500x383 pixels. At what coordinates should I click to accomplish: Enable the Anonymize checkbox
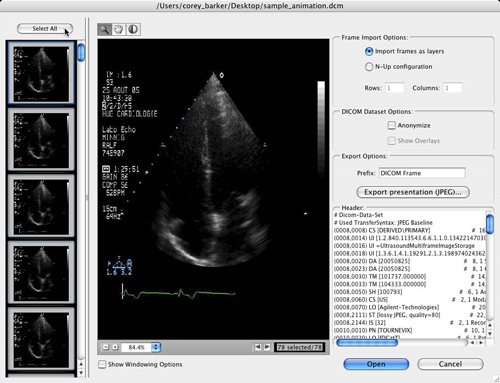click(x=391, y=125)
